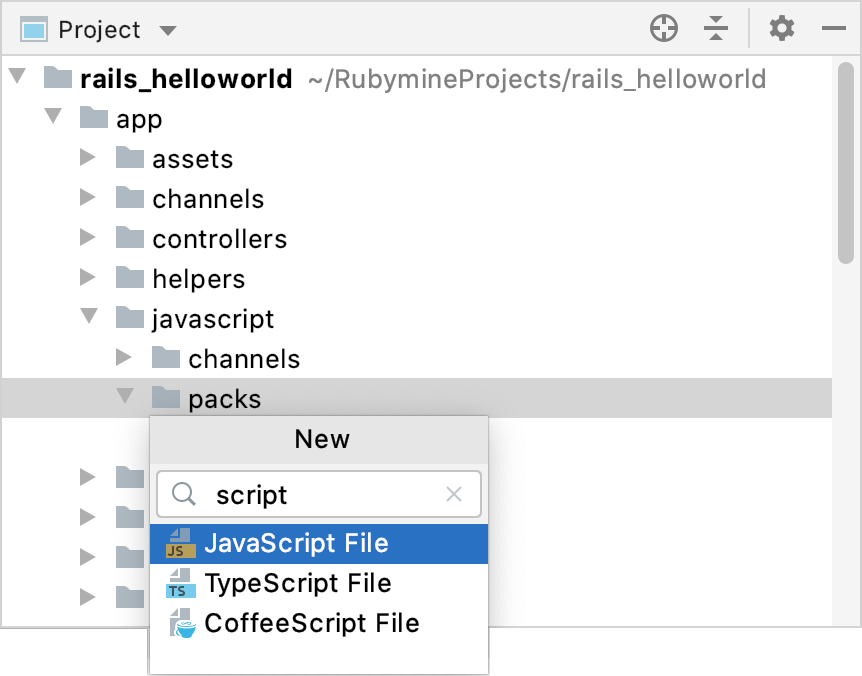Viewport: 862px width, 676px height.
Task: Click the magnifier icon in the search field
Action: pyautogui.click(x=184, y=494)
